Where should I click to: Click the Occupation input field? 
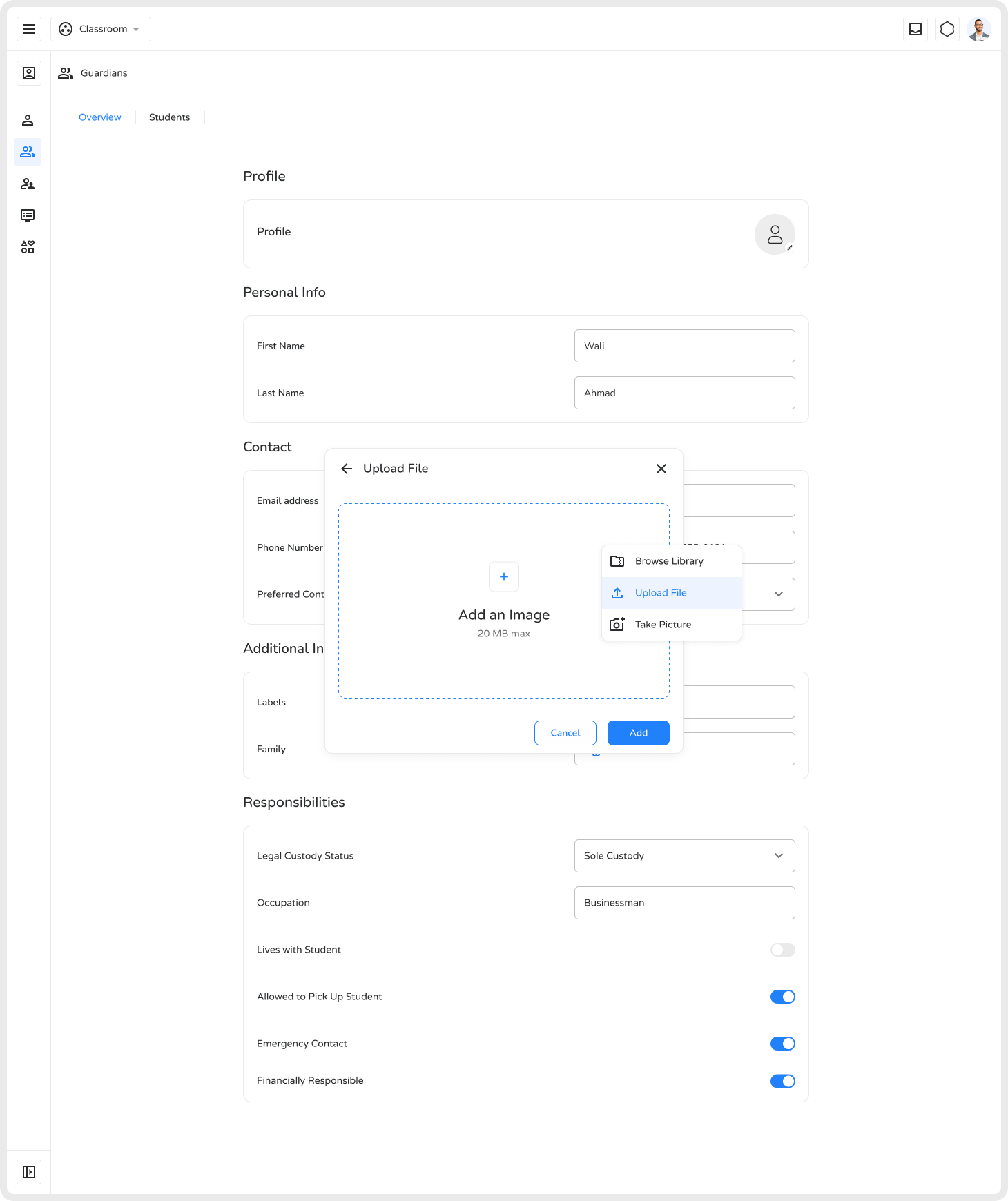(x=684, y=903)
